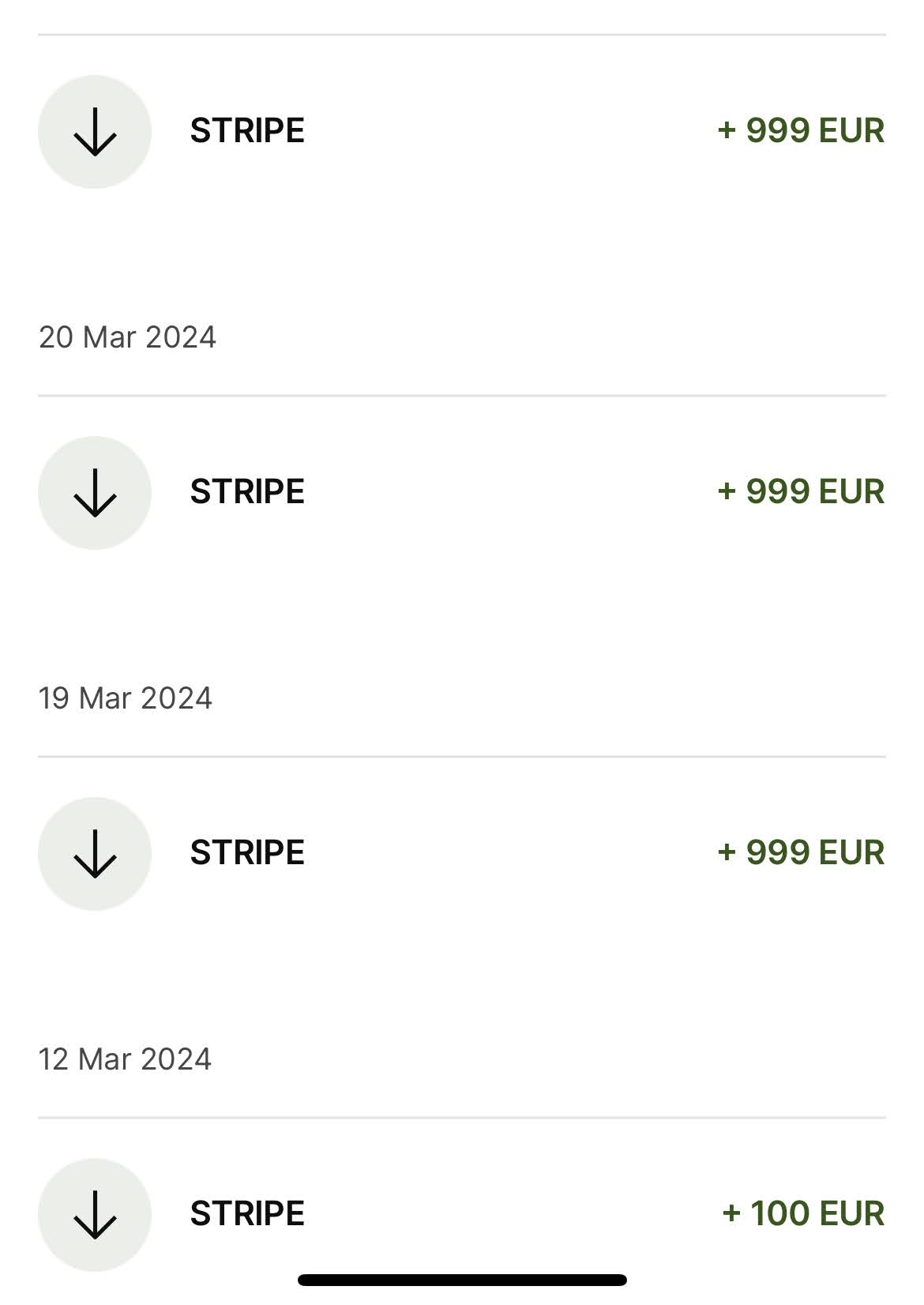
Task: Tap the 19 Mar 2024 date header
Action: pos(126,698)
